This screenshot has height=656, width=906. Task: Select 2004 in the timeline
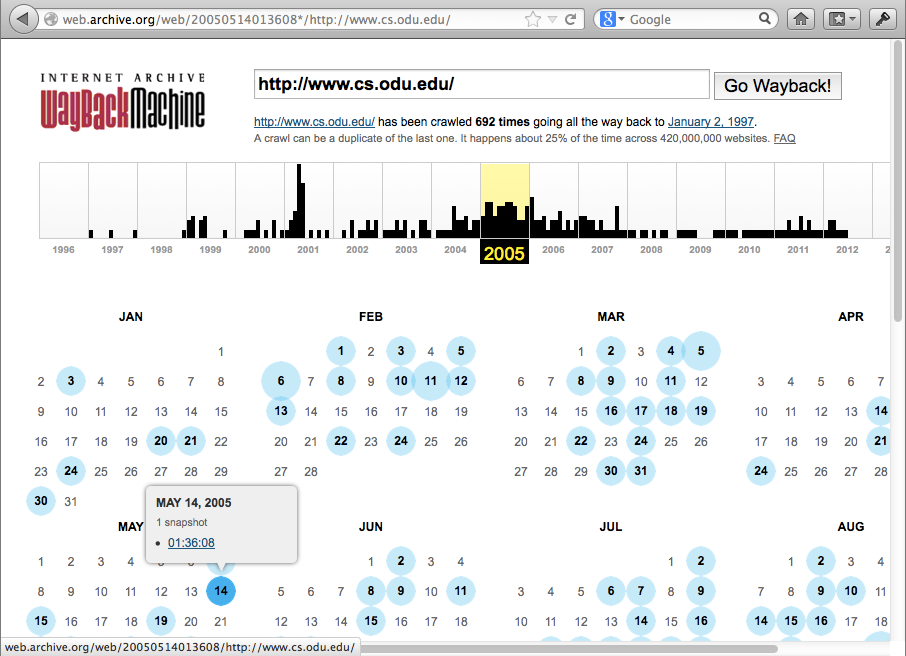tap(455, 250)
